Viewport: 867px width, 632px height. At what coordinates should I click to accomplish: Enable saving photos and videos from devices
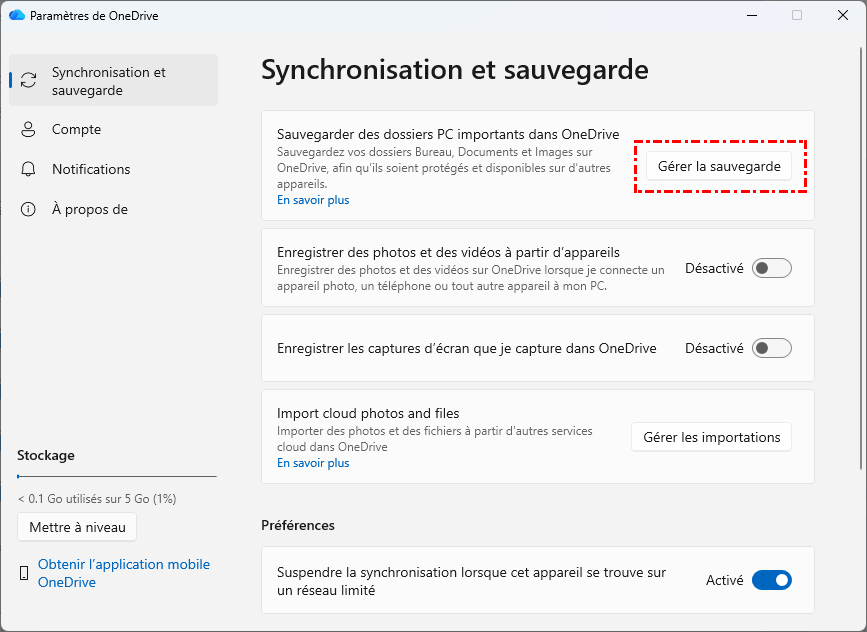point(771,268)
